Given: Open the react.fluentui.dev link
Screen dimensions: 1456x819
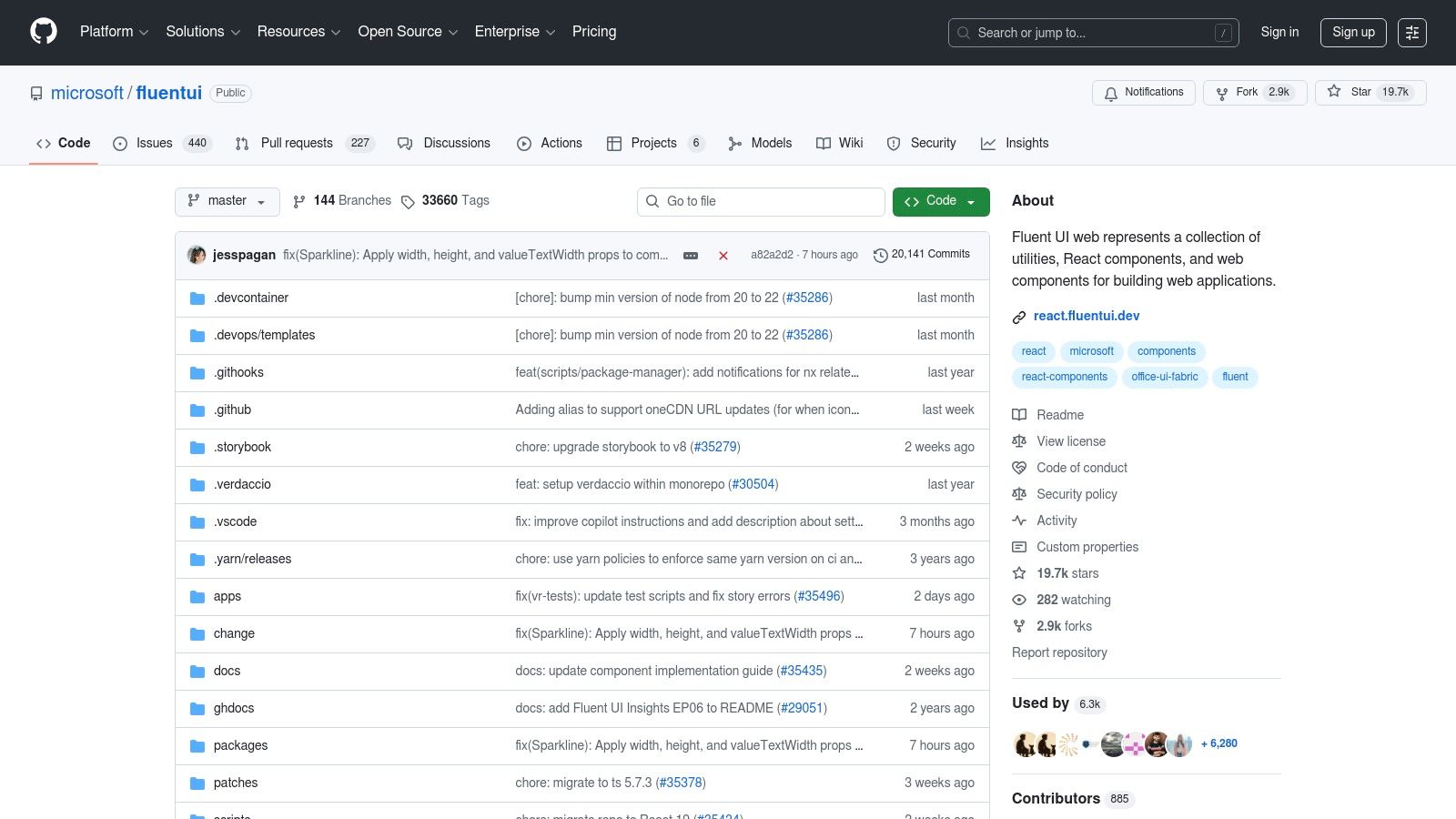Looking at the screenshot, I should (1087, 316).
